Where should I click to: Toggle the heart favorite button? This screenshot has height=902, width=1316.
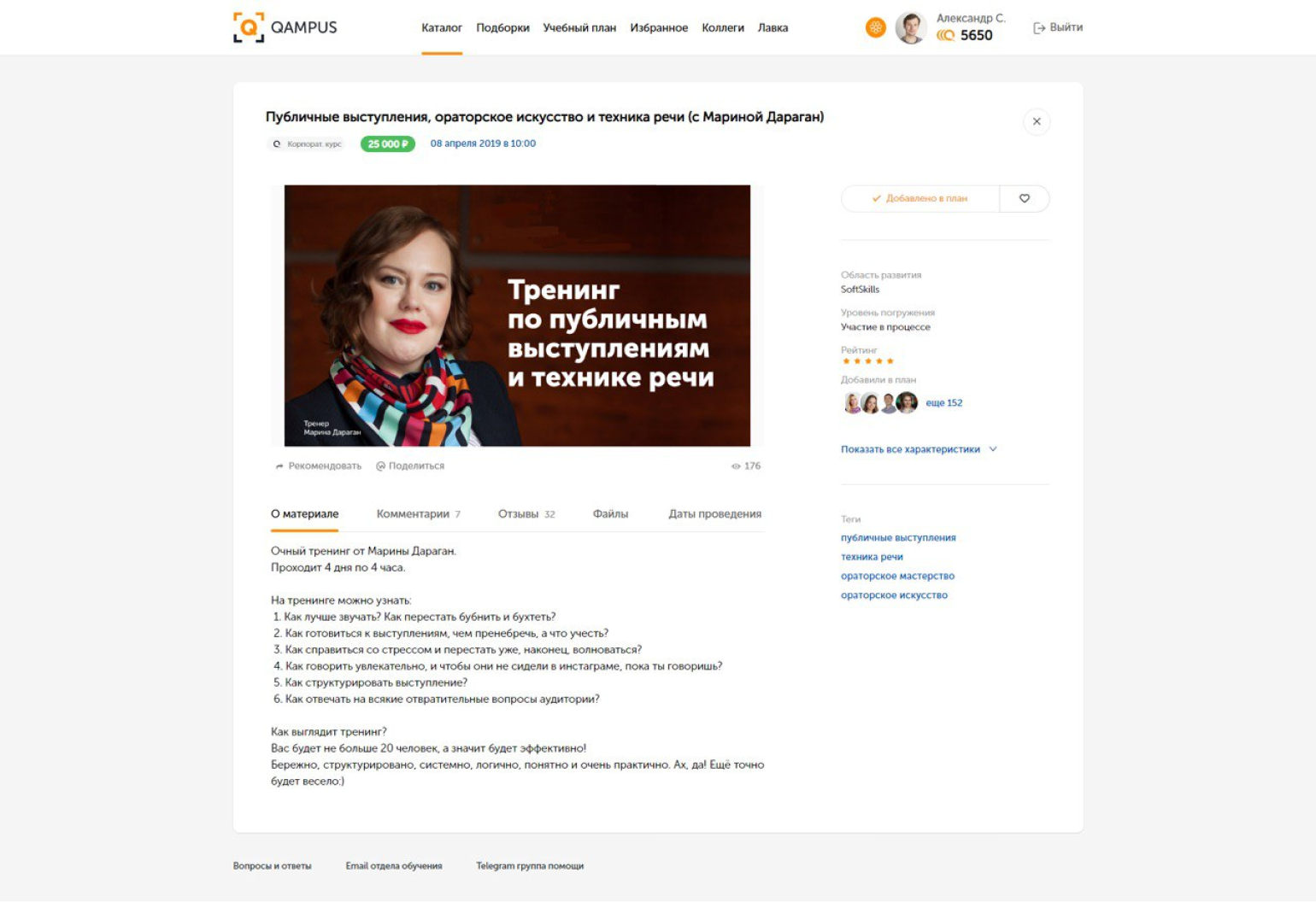1025,198
